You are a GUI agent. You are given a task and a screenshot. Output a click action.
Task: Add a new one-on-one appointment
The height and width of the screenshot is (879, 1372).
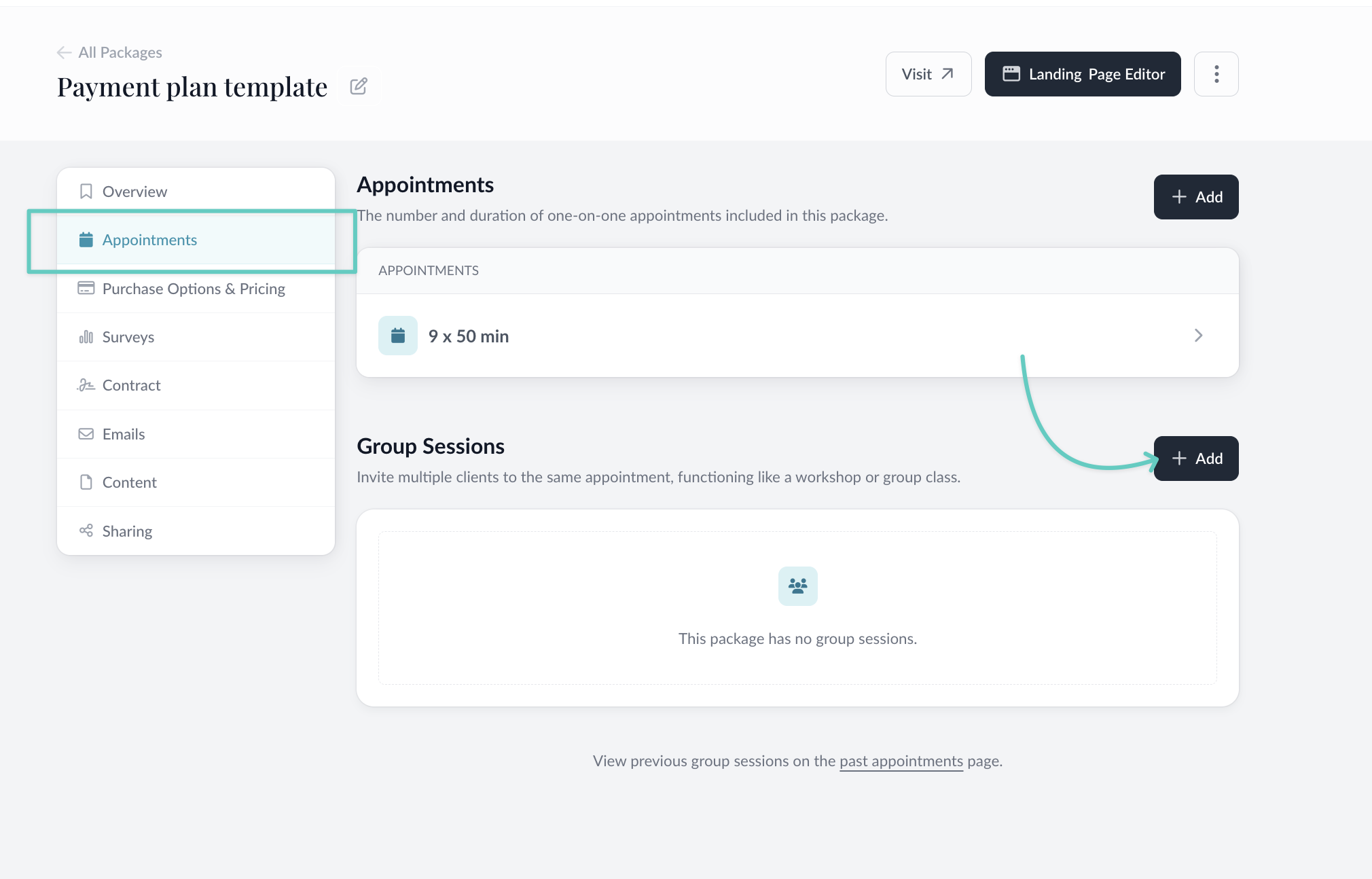coord(1195,197)
